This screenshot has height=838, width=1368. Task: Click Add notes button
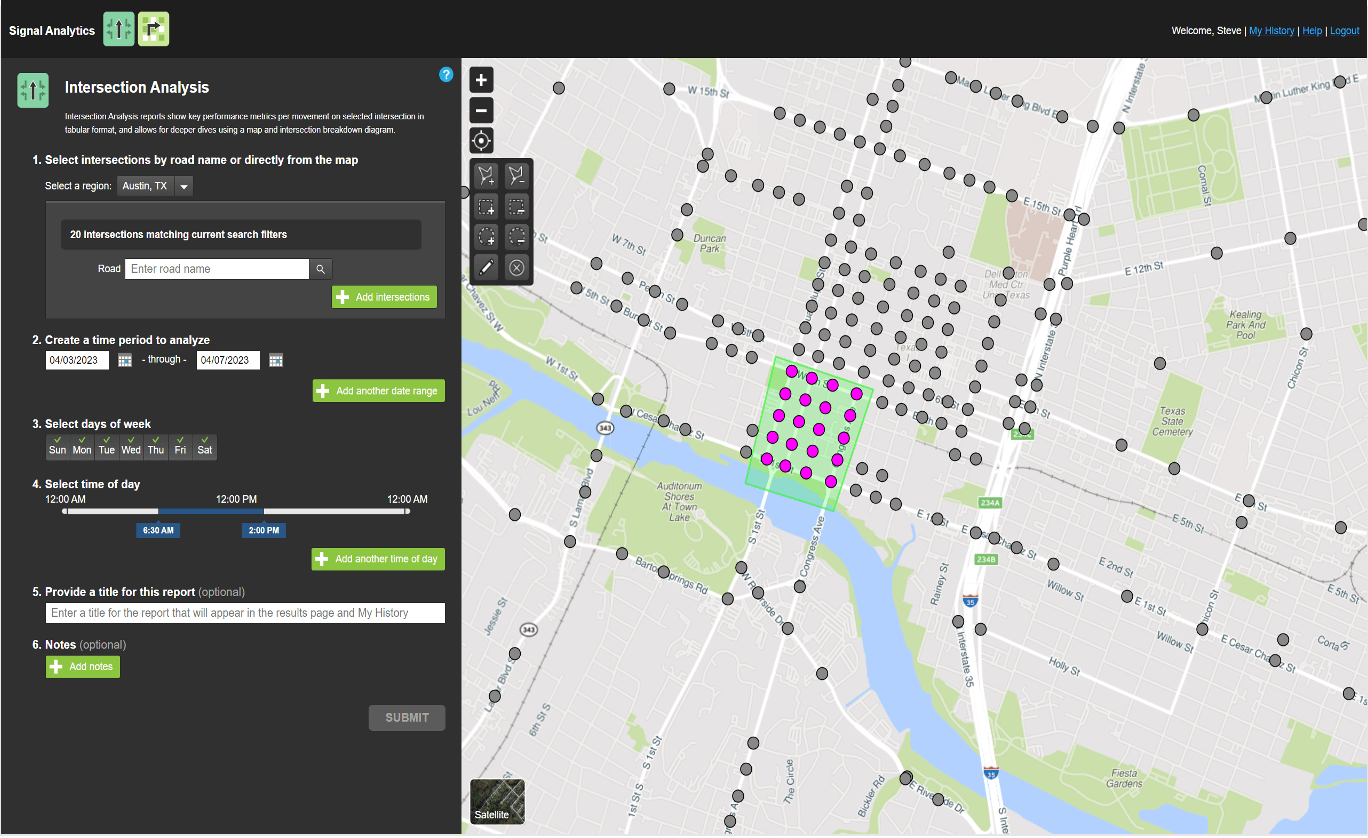[83, 667]
